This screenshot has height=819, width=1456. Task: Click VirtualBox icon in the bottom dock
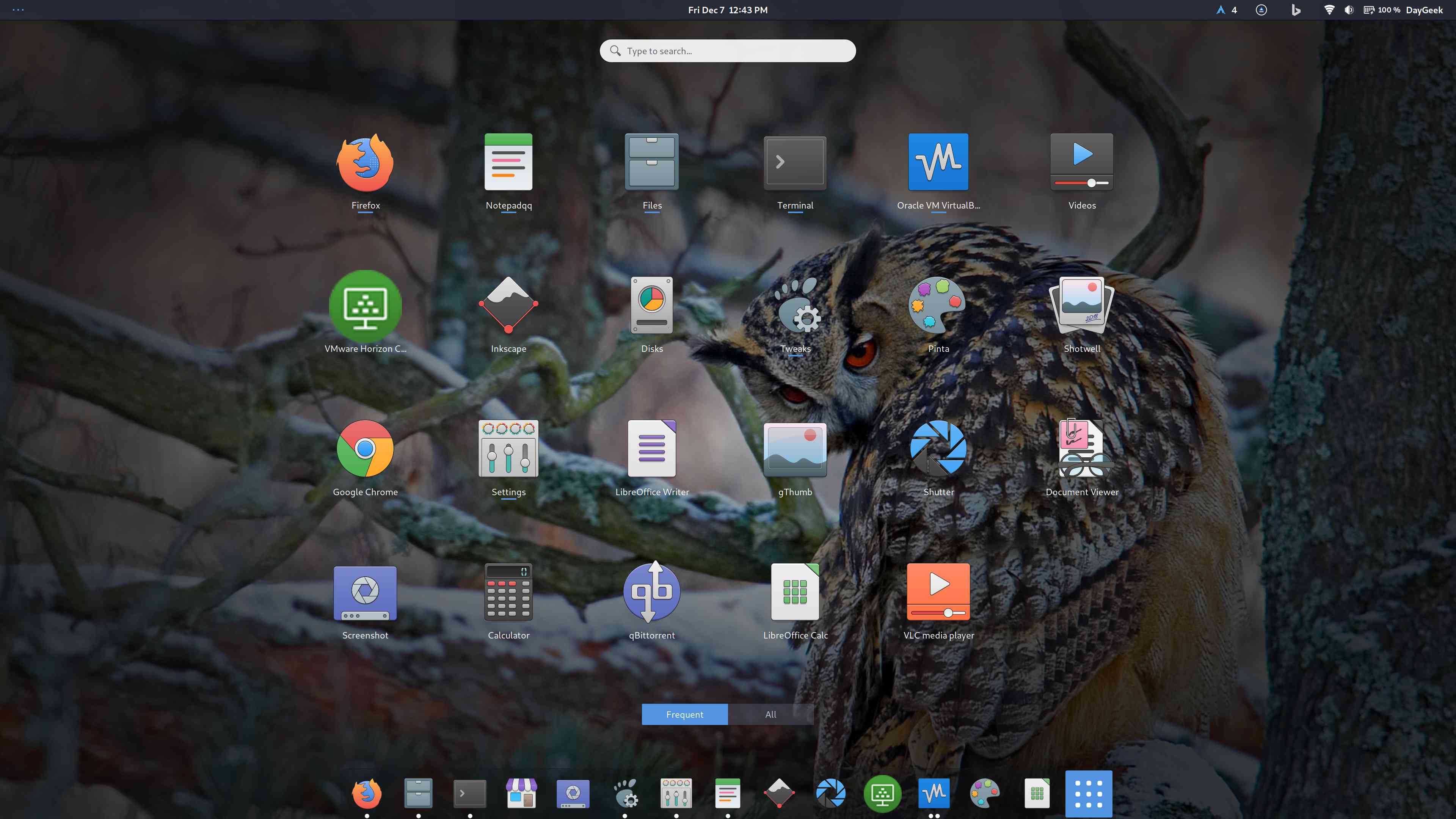click(x=934, y=794)
